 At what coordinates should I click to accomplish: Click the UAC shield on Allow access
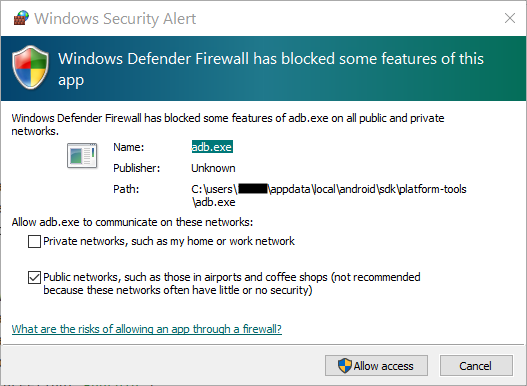click(344, 365)
